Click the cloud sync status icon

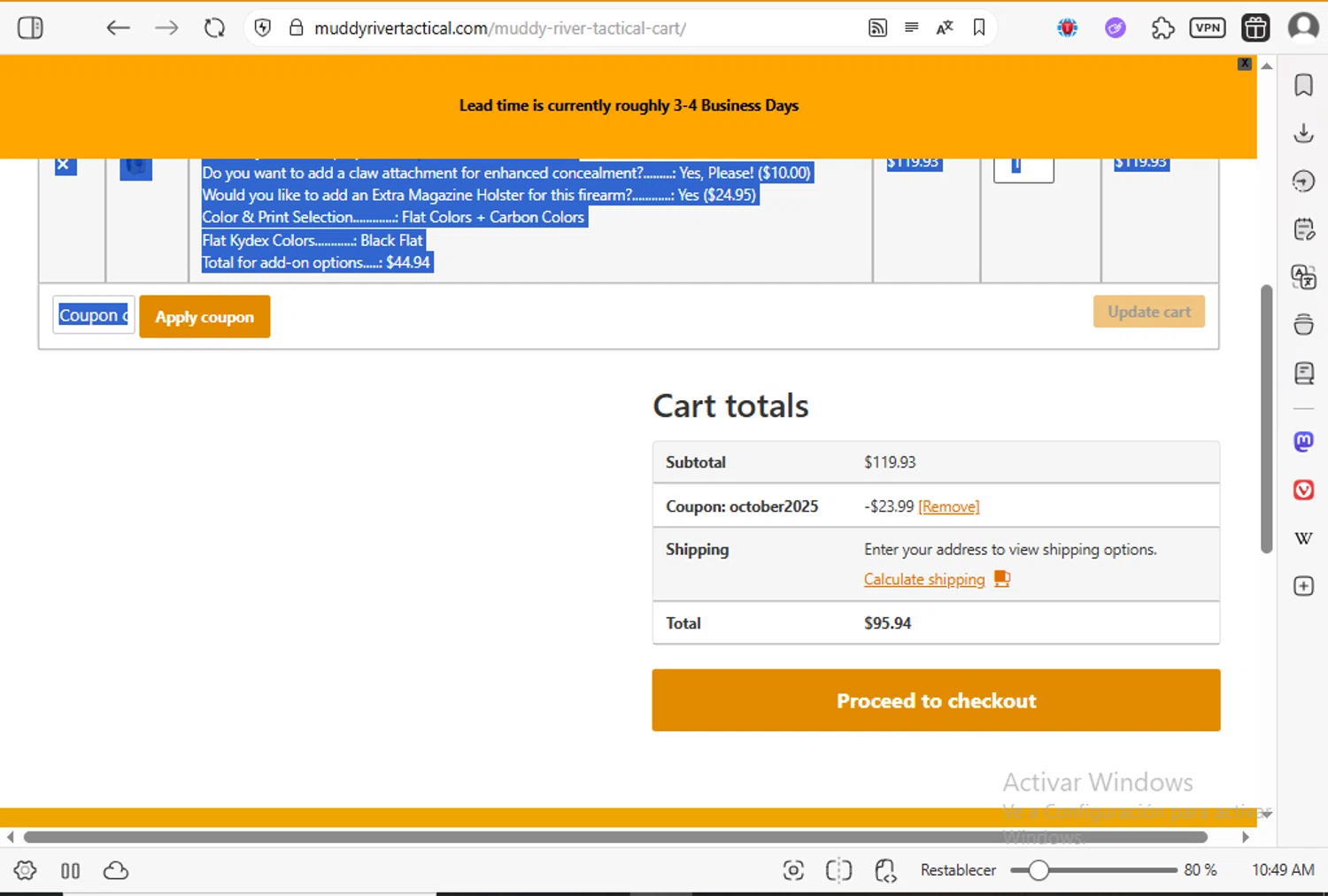pos(116,870)
